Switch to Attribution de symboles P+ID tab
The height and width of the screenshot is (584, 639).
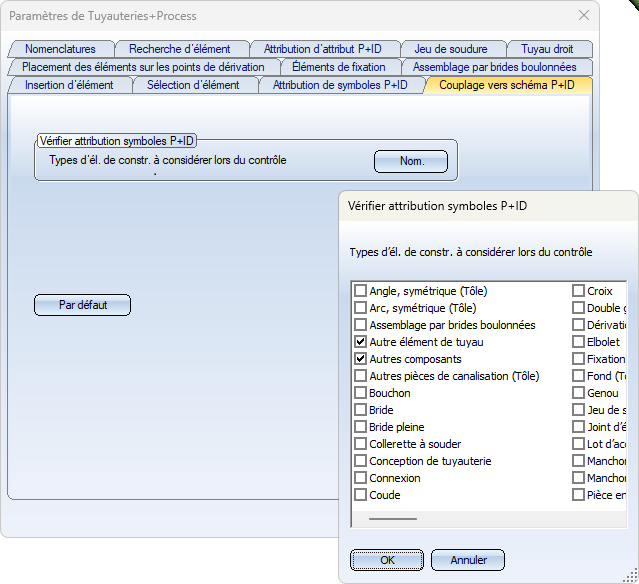click(340, 85)
